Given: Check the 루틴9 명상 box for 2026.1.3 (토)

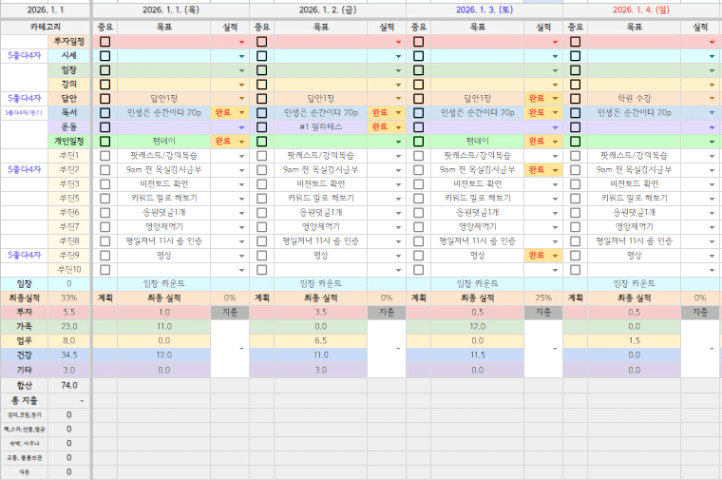Looking at the screenshot, I should 418,256.
